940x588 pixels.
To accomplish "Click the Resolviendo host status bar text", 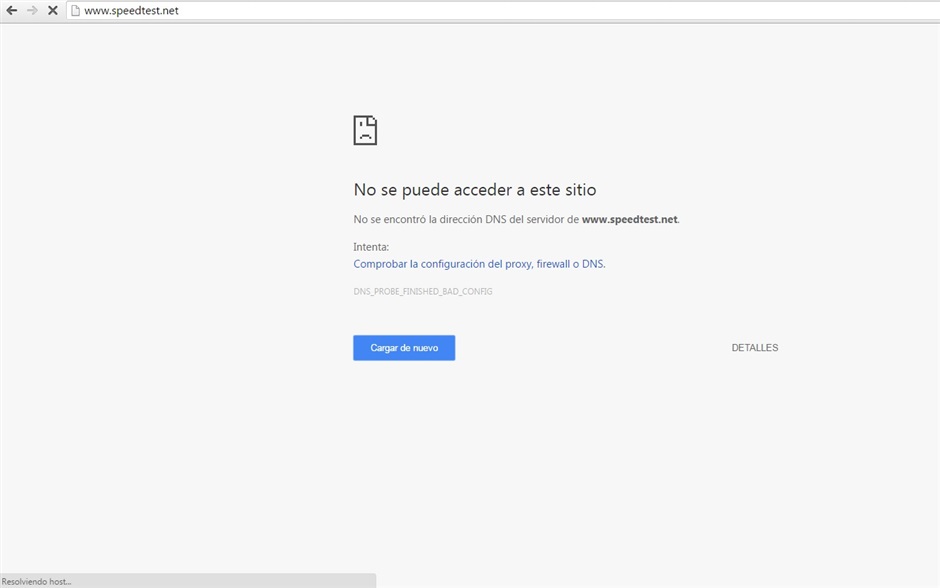I will 37,581.
